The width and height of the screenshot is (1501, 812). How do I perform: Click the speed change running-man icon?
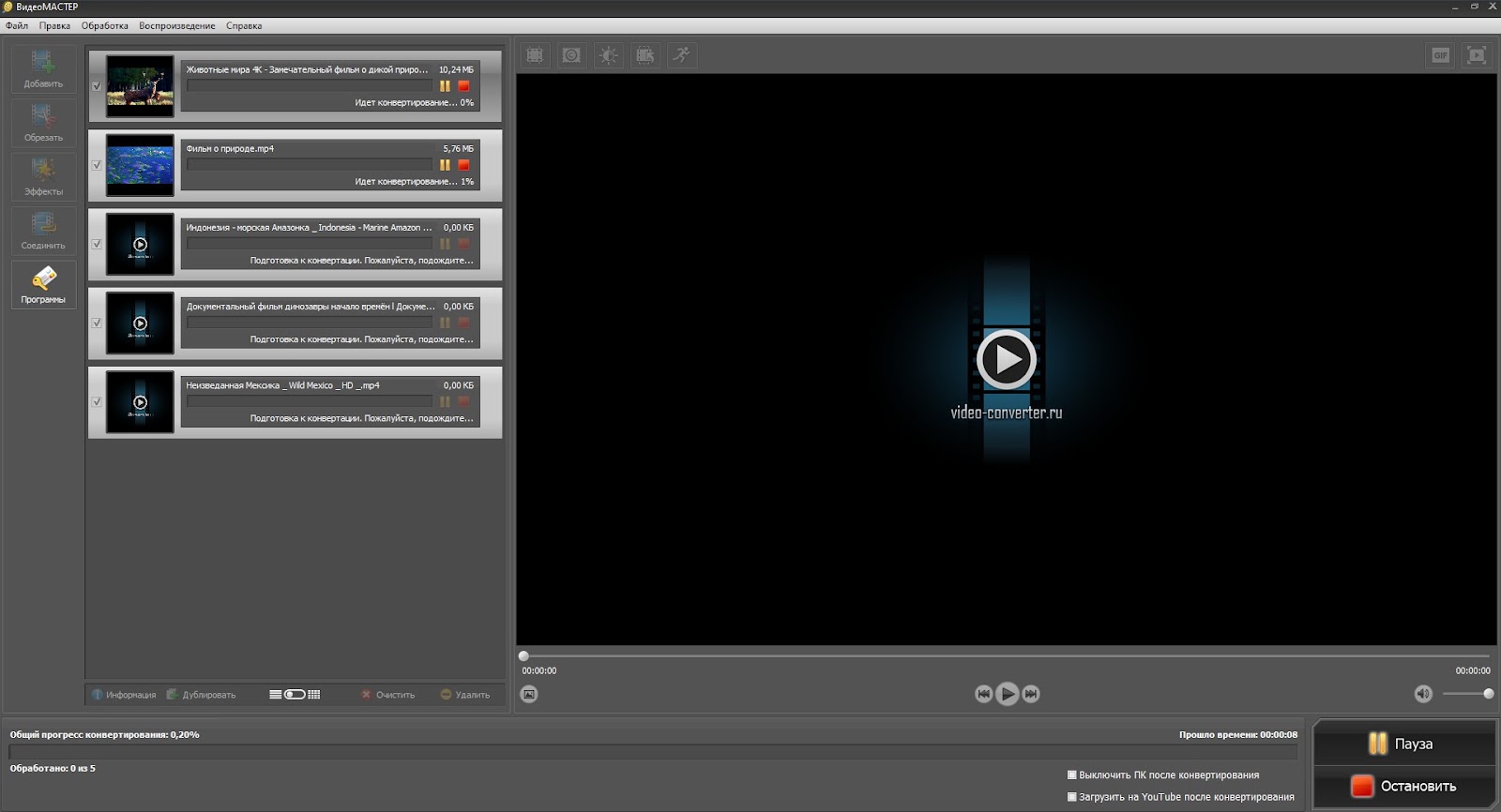[x=682, y=55]
